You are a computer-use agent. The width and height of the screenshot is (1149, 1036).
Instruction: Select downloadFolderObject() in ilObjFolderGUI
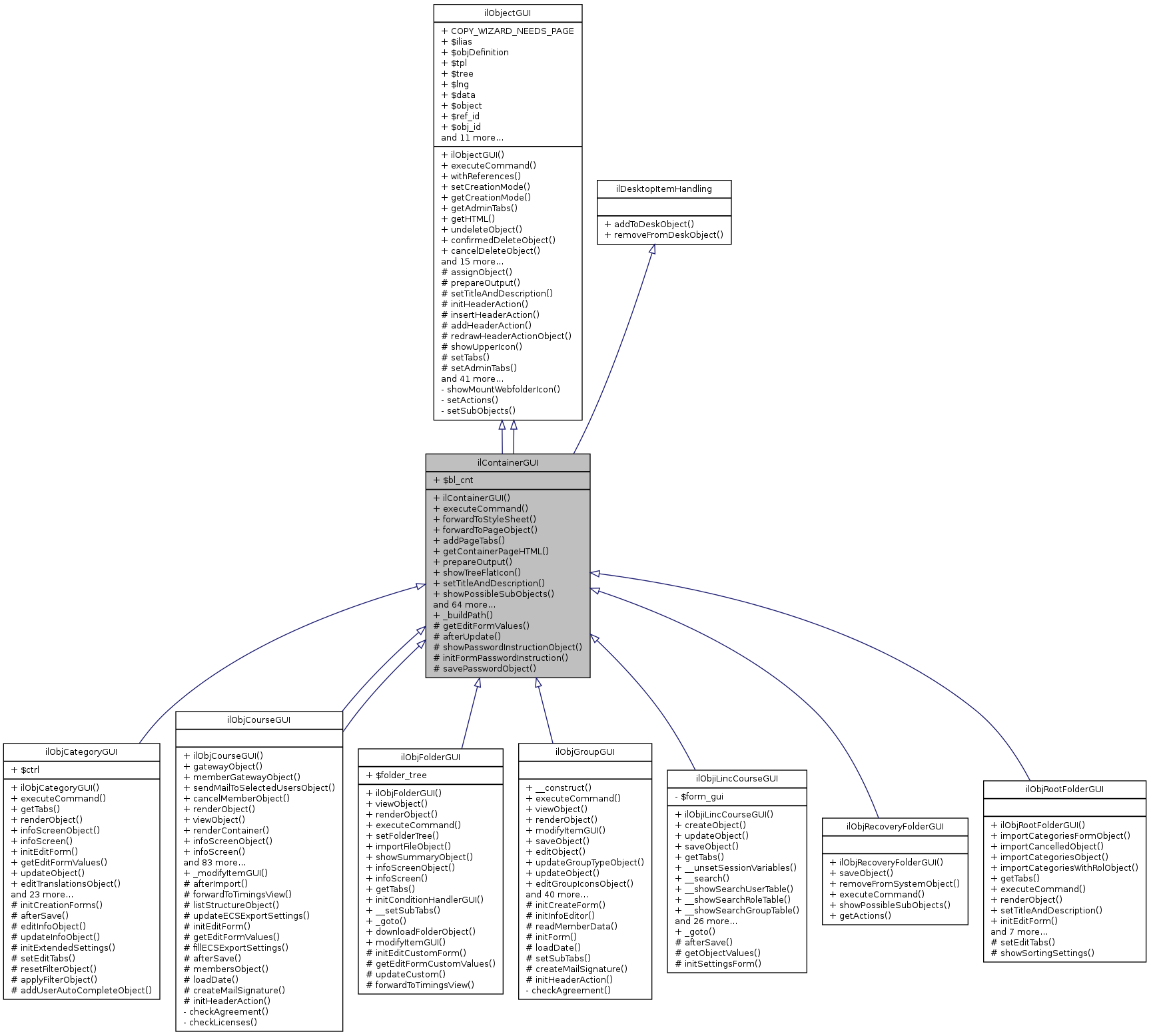coord(421,931)
